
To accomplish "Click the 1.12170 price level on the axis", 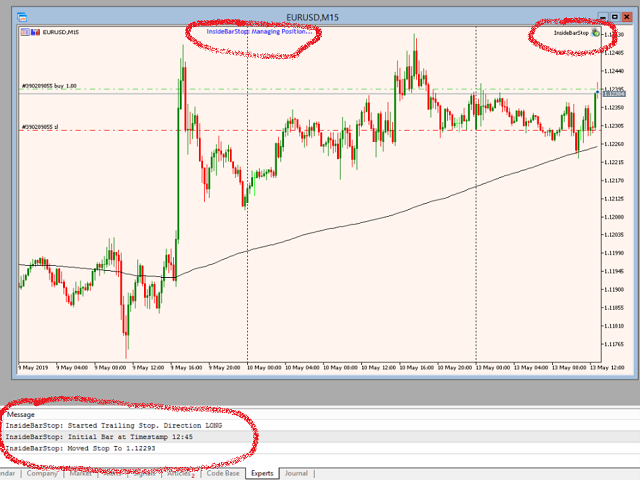I will tap(613, 180).
